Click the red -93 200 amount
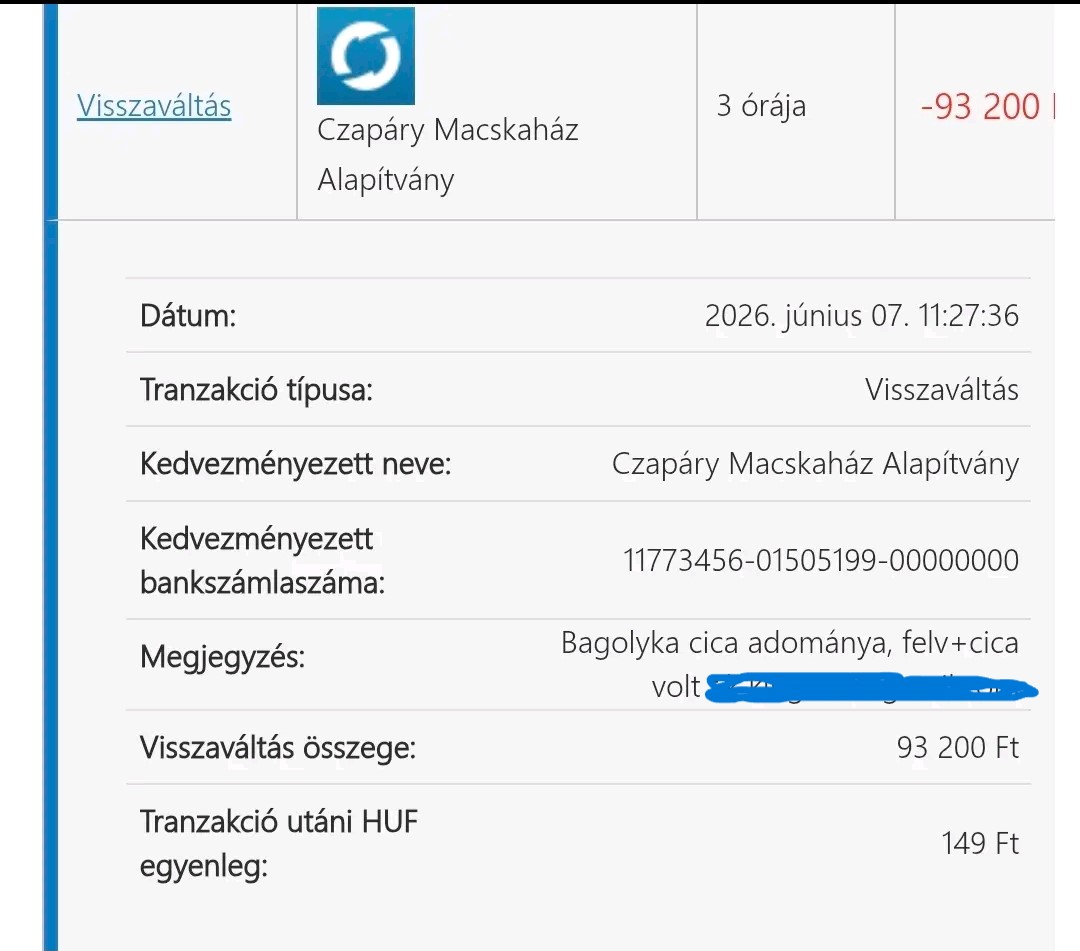The image size is (1080, 951). click(980, 107)
